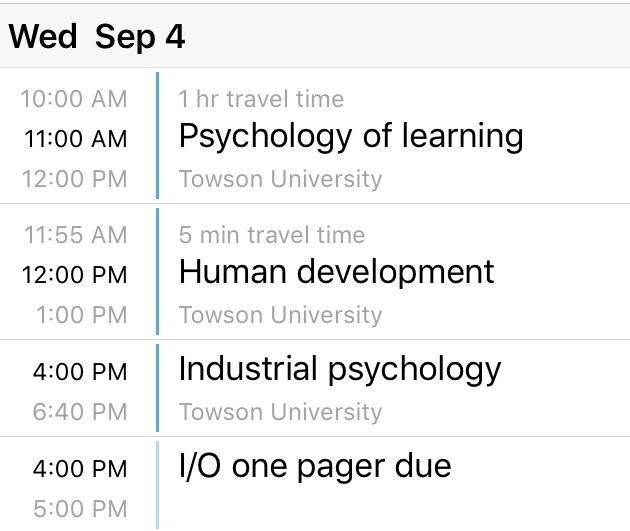
Task: Open the Industrial psychology event
Action: [x=339, y=369]
